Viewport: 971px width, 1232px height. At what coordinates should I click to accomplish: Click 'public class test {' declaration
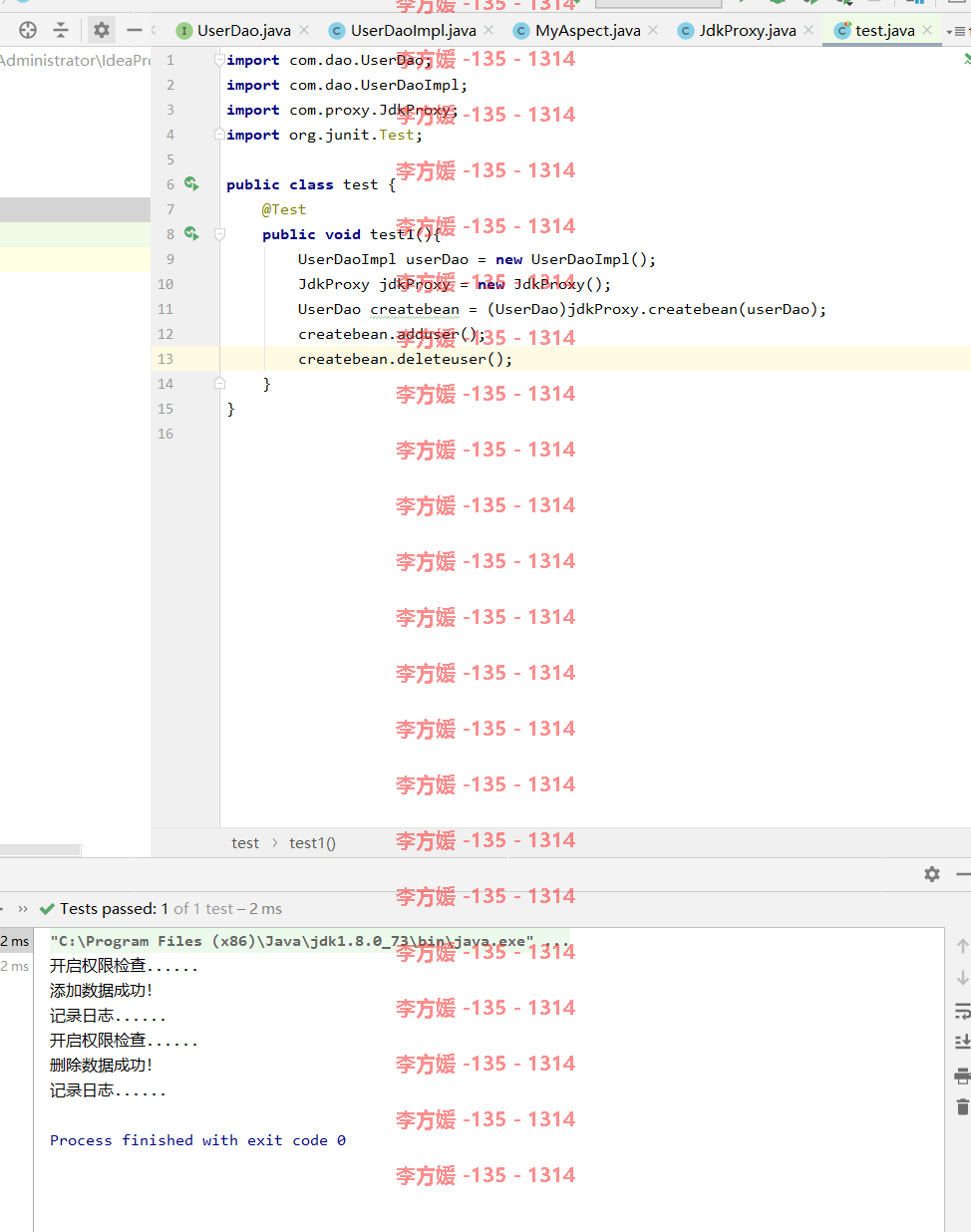click(311, 184)
